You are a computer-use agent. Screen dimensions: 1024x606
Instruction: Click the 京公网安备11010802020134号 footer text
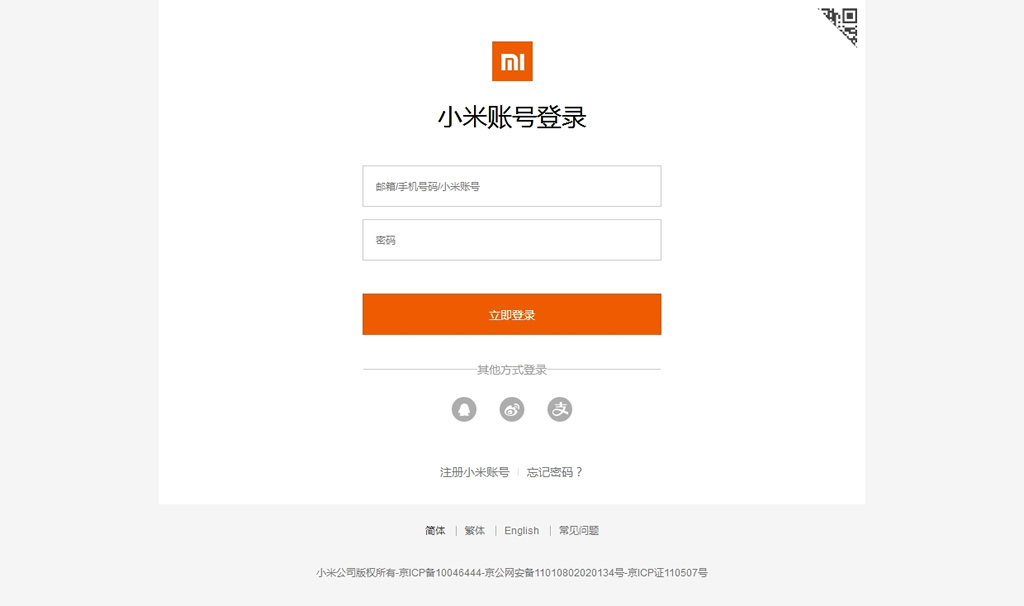[554, 573]
